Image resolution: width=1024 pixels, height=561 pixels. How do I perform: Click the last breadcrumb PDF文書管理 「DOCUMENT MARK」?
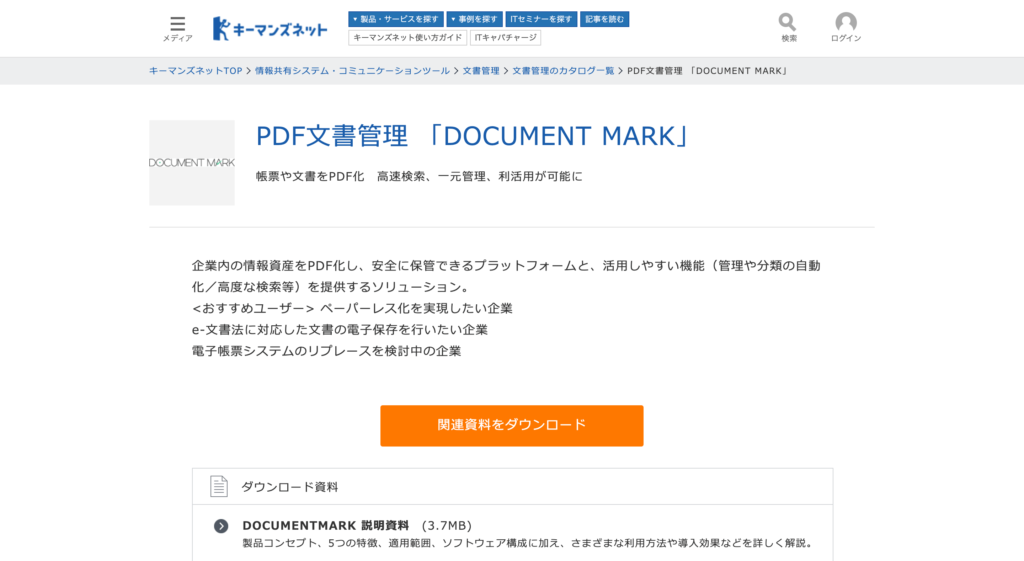click(x=709, y=71)
